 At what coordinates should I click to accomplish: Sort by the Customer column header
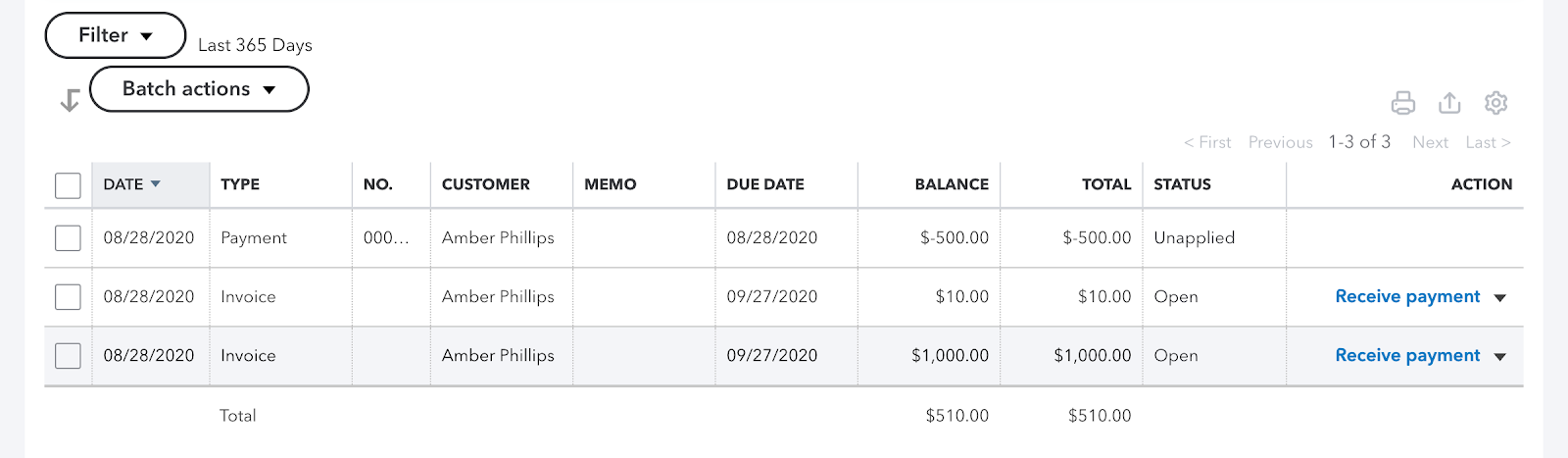(x=485, y=184)
